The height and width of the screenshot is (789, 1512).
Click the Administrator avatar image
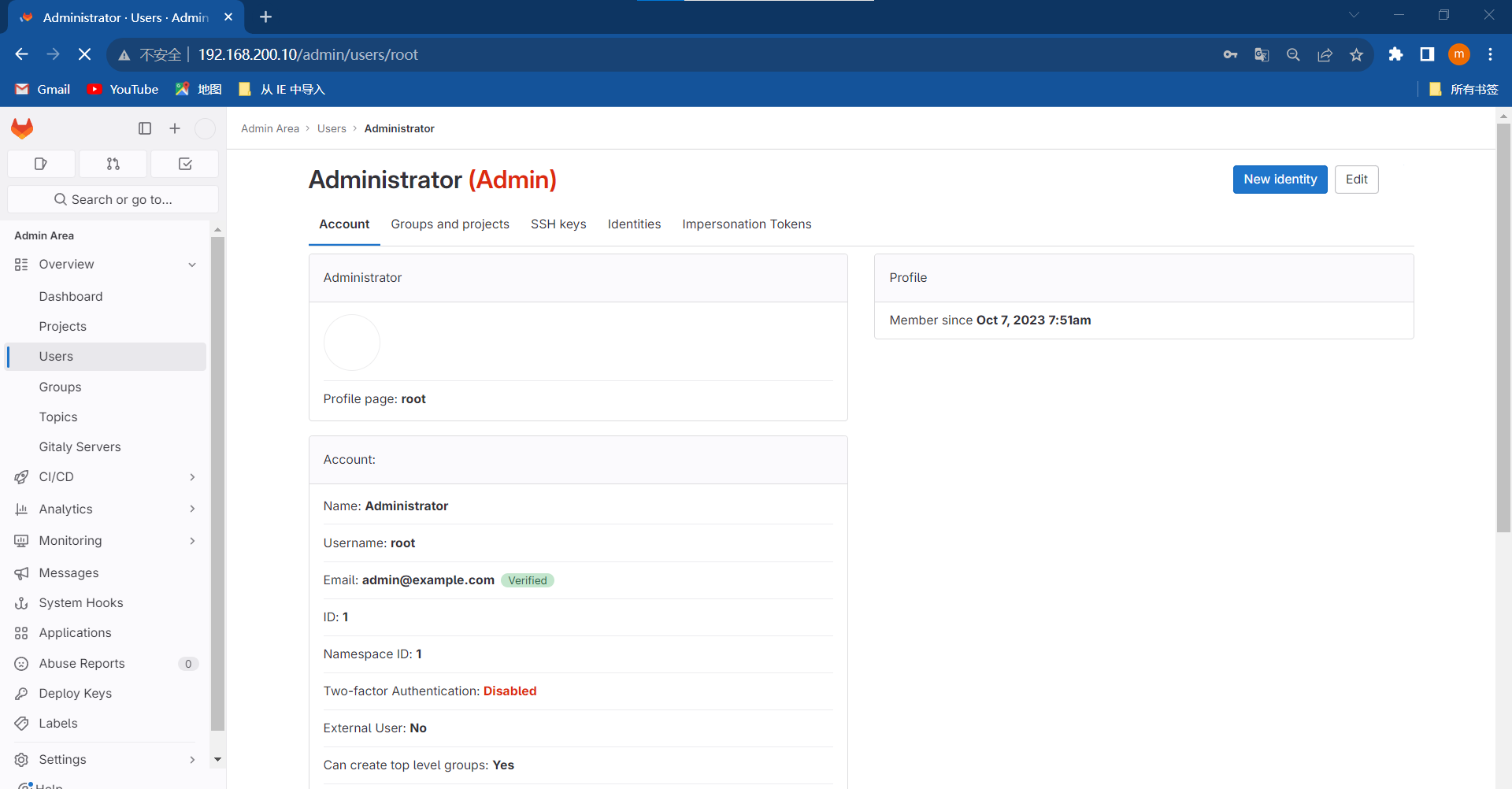tap(352, 343)
